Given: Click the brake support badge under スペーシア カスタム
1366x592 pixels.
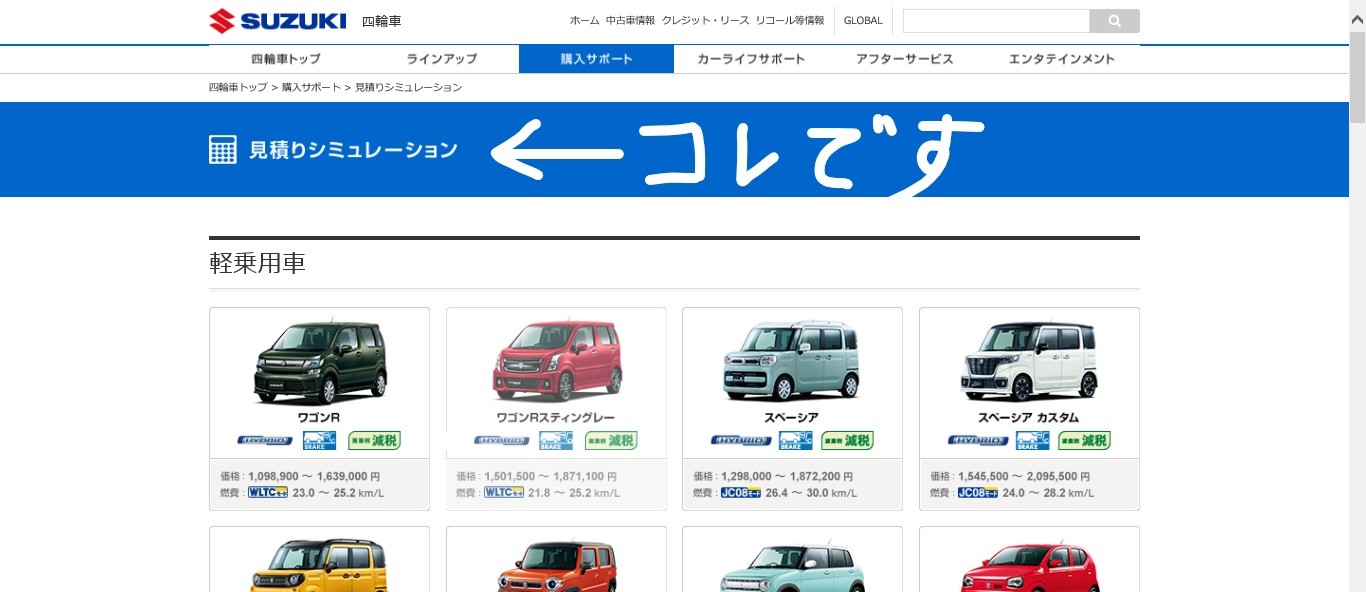Looking at the screenshot, I should click(x=1031, y=440).
